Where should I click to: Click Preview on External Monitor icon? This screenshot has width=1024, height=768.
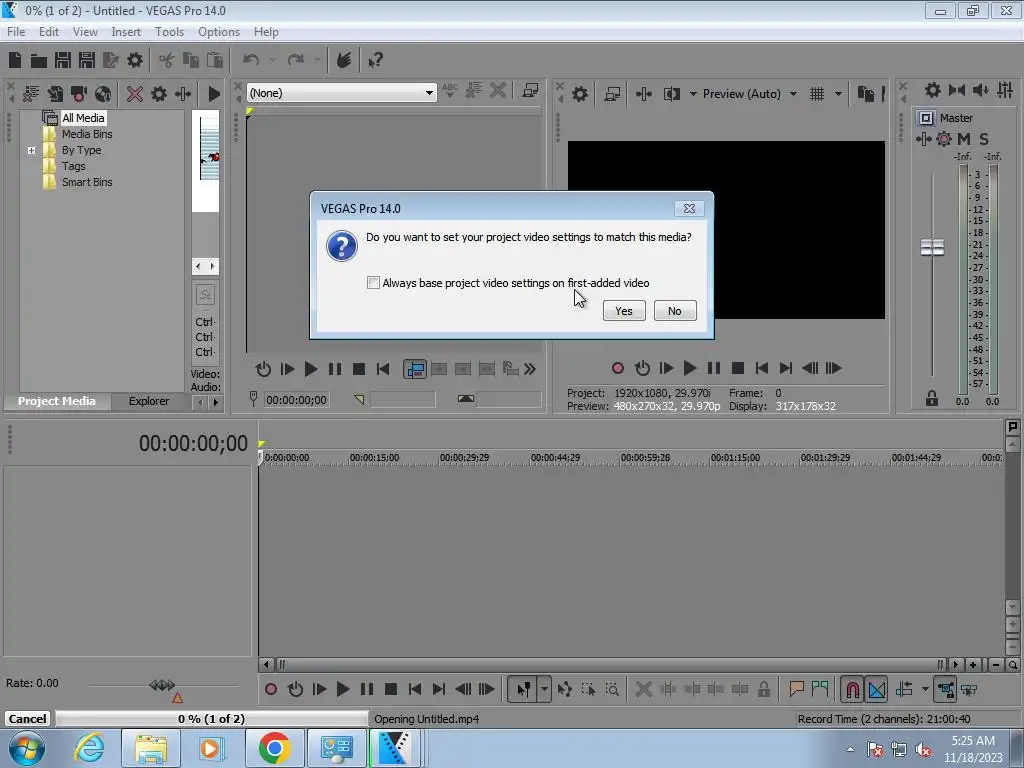tap(612, 94)
